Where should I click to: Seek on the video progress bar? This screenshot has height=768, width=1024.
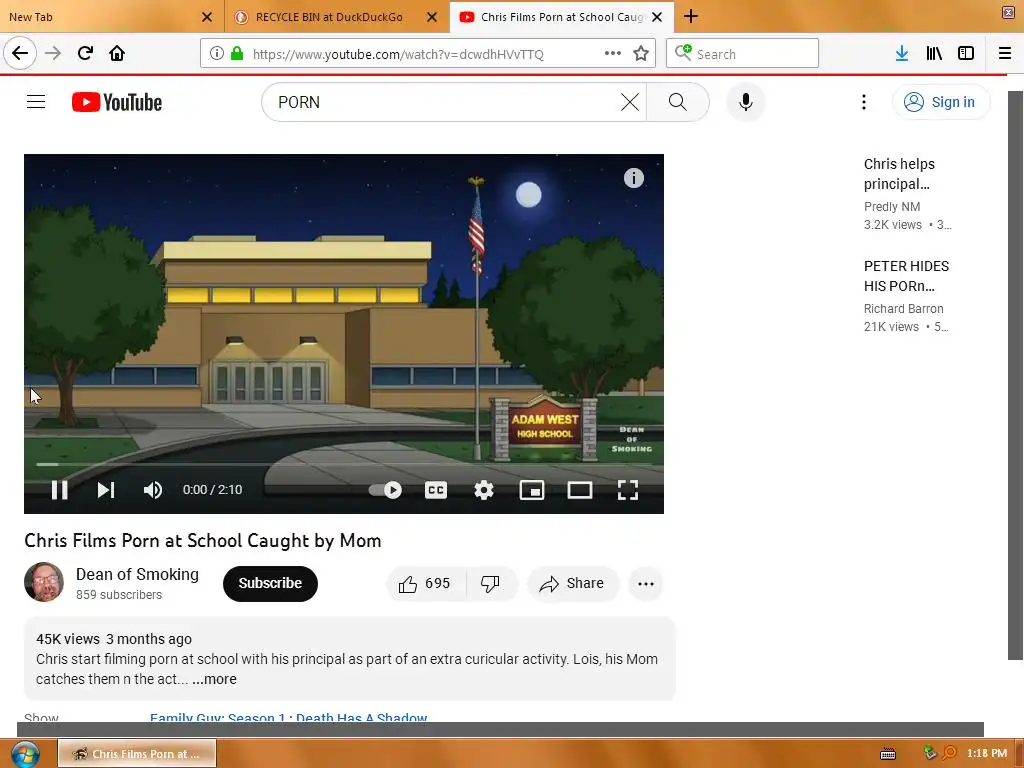coord(344,464)
